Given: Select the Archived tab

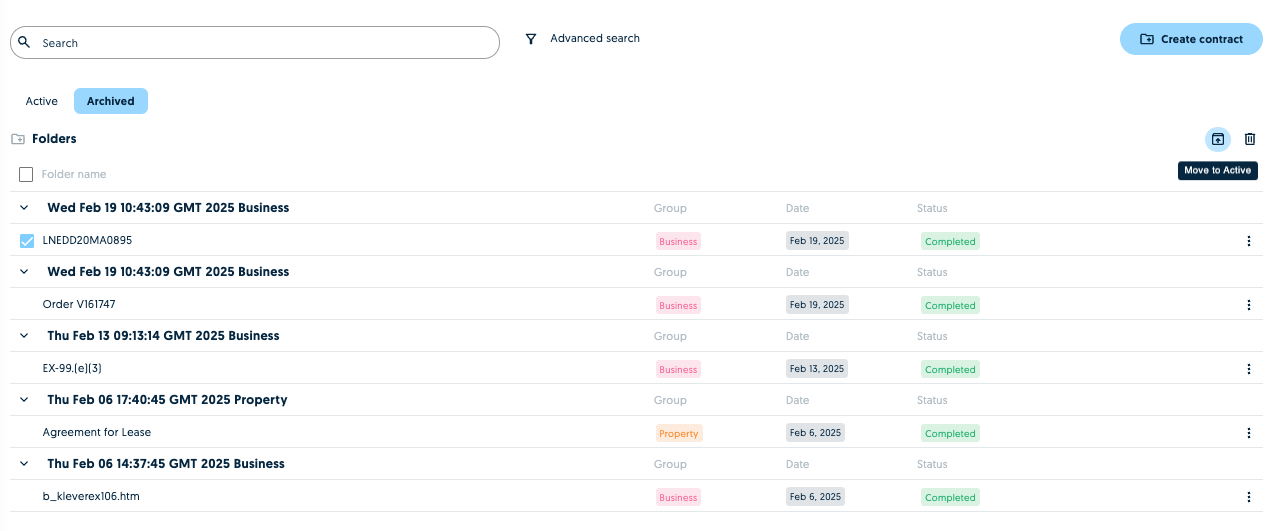Looking at the screenshot, I should pyautogui.click(x=111, y=101).
